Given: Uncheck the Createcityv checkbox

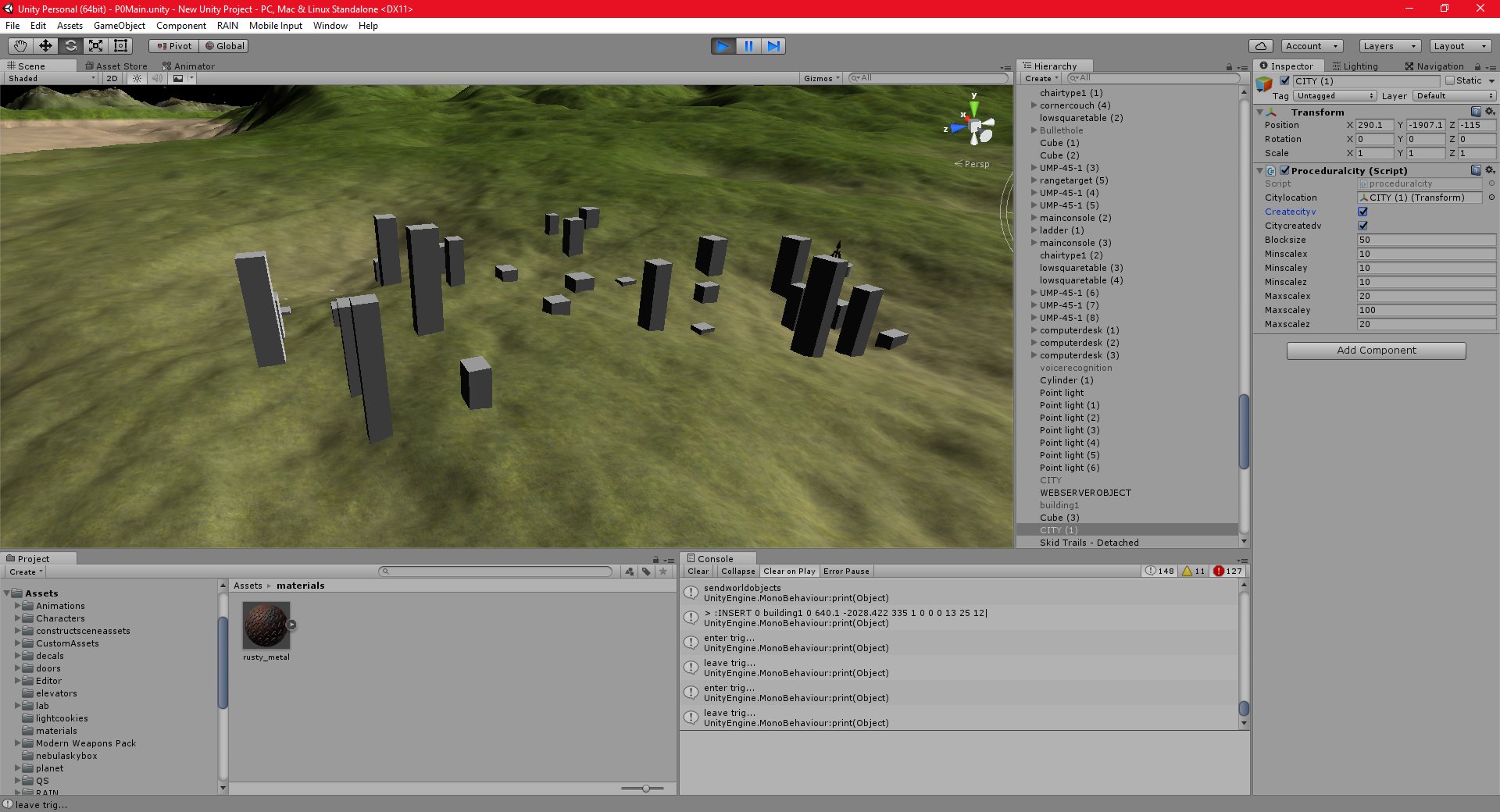Looking at the screenshot, I should 1362,212.
